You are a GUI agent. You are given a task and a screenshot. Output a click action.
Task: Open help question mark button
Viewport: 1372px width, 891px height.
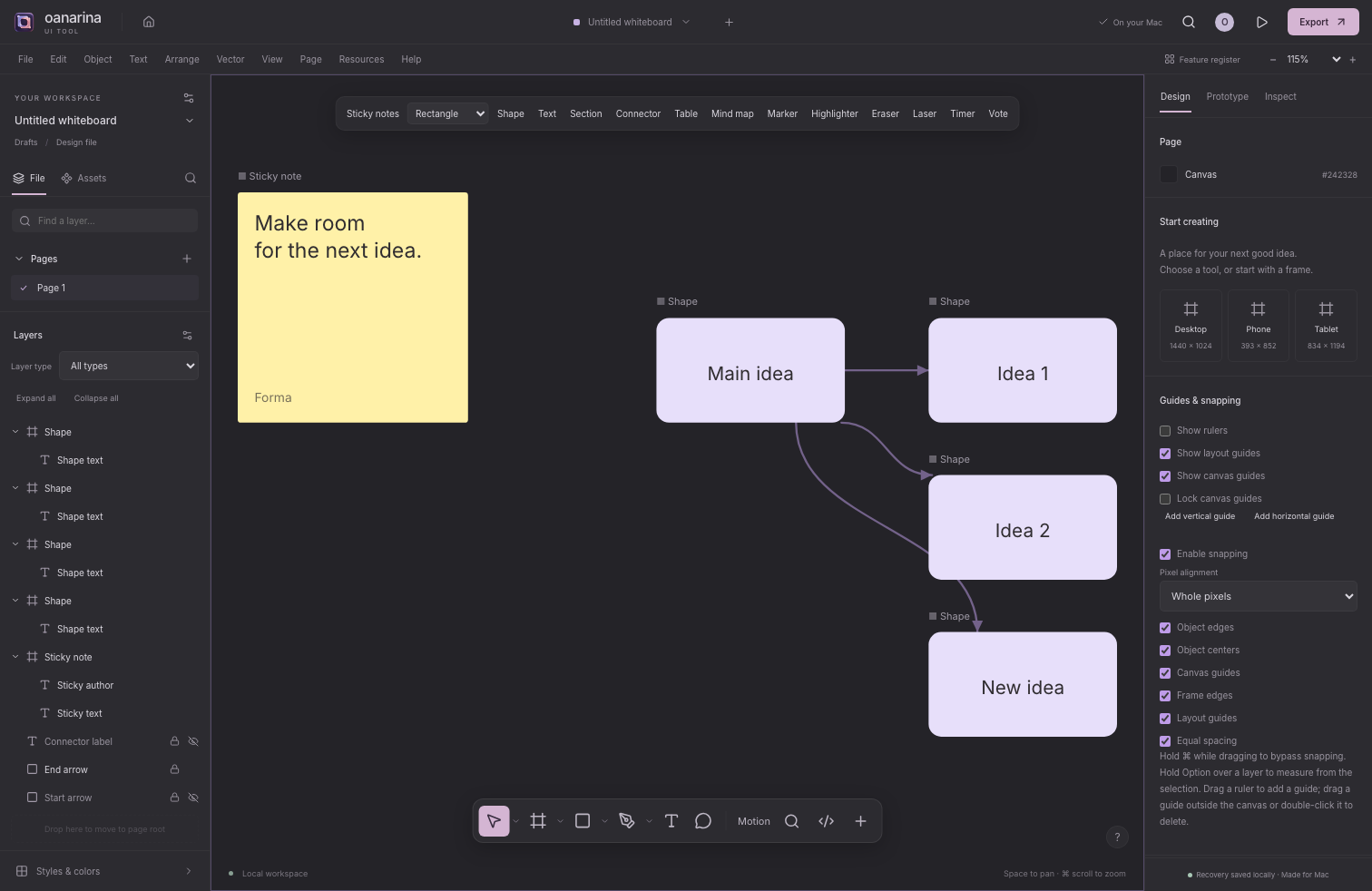1117,837
